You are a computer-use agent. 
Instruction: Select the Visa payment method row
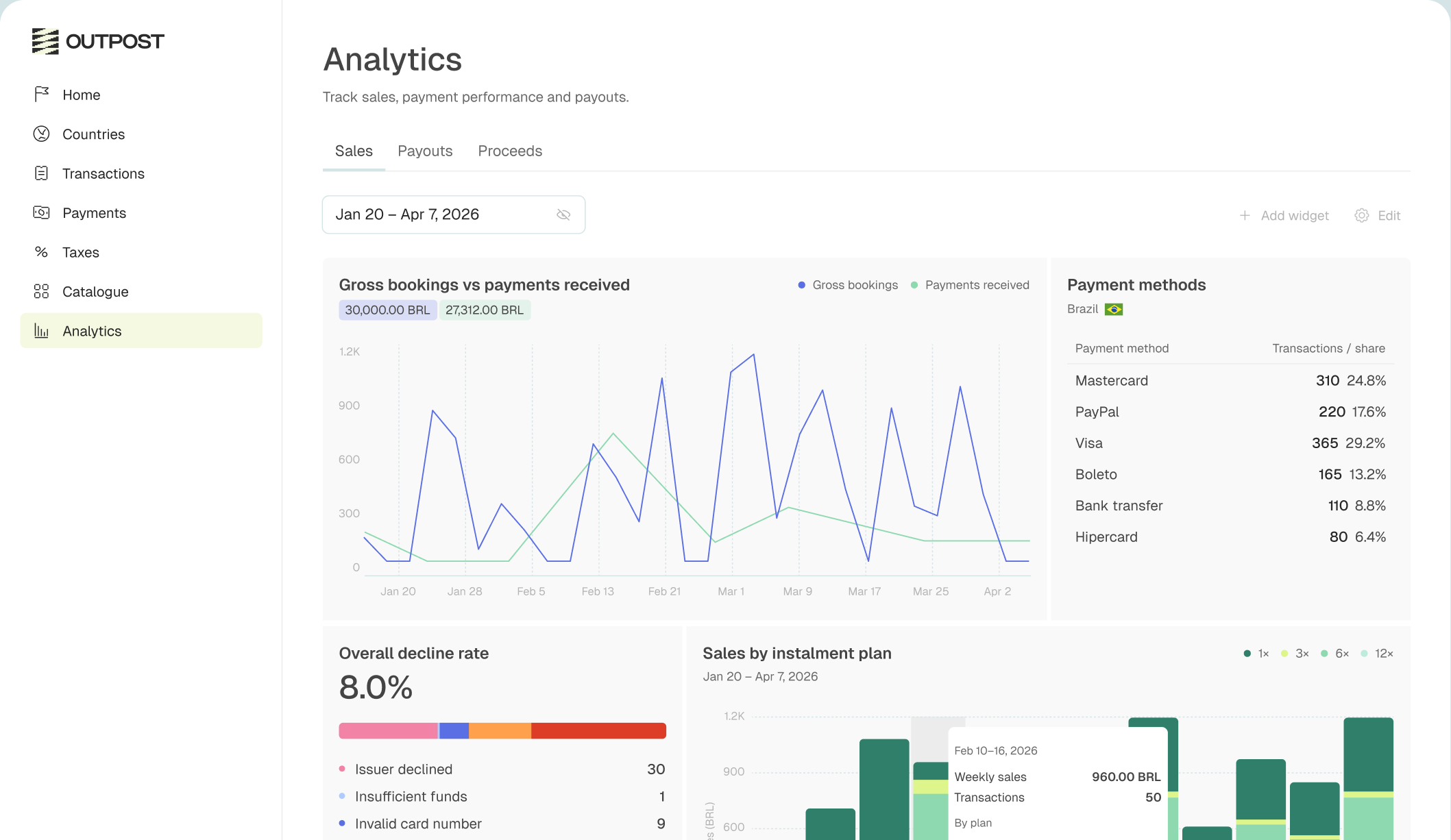point(1230,443)
